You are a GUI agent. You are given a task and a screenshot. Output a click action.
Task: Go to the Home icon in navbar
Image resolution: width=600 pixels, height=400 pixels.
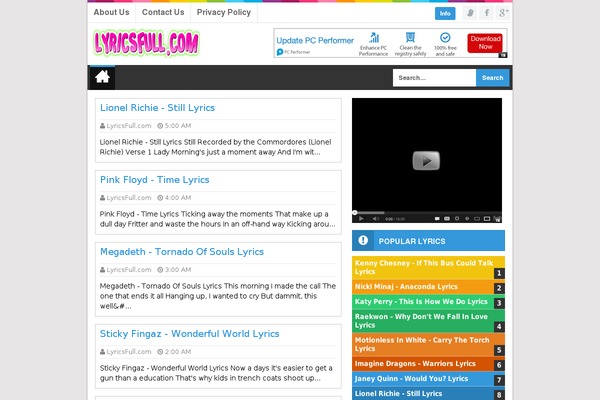(102, 77)
